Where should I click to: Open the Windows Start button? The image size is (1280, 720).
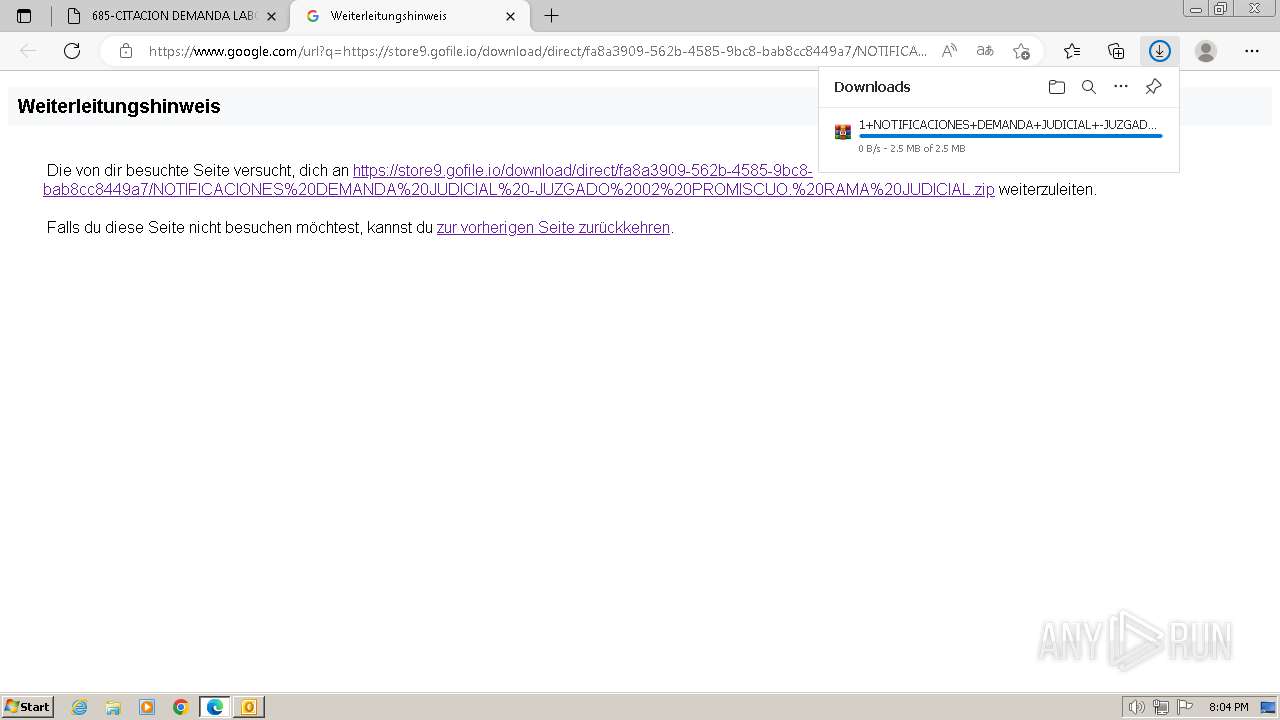(28, 706)
